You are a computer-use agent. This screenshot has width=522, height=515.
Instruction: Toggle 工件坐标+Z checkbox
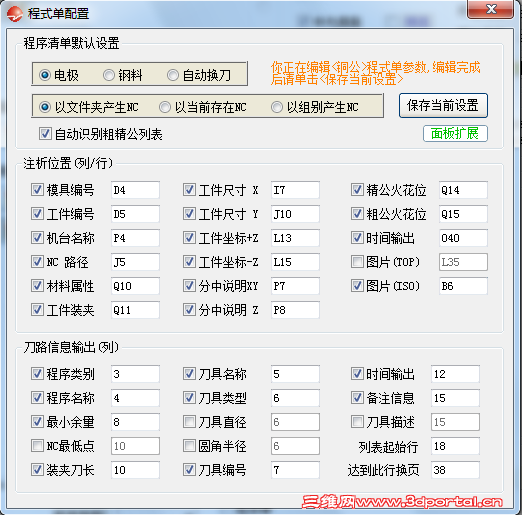(x=189, y=238)
